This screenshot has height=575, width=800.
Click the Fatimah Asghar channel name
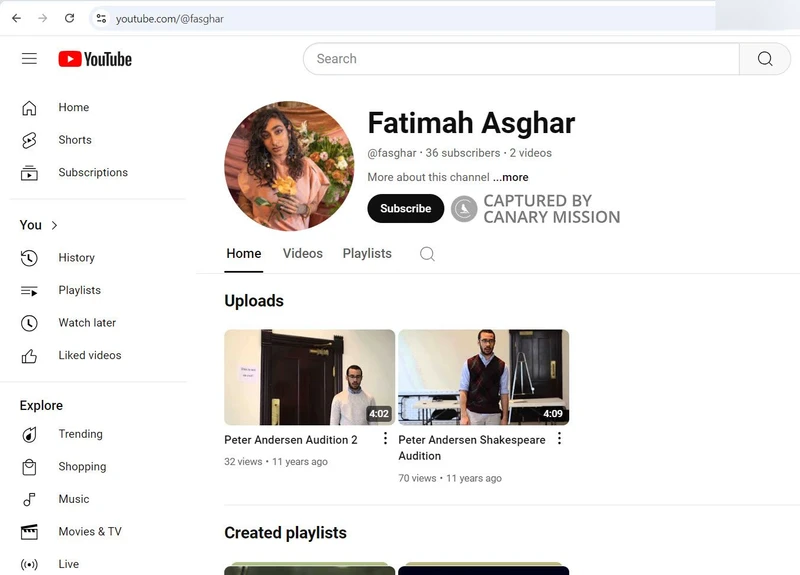click(471, 123)
